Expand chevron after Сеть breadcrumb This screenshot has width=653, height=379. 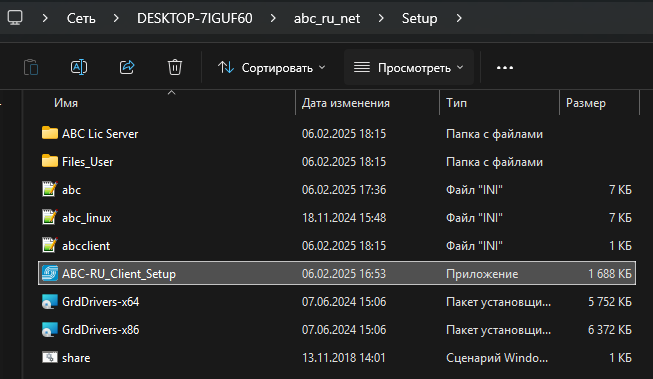(x=116, y=18)
